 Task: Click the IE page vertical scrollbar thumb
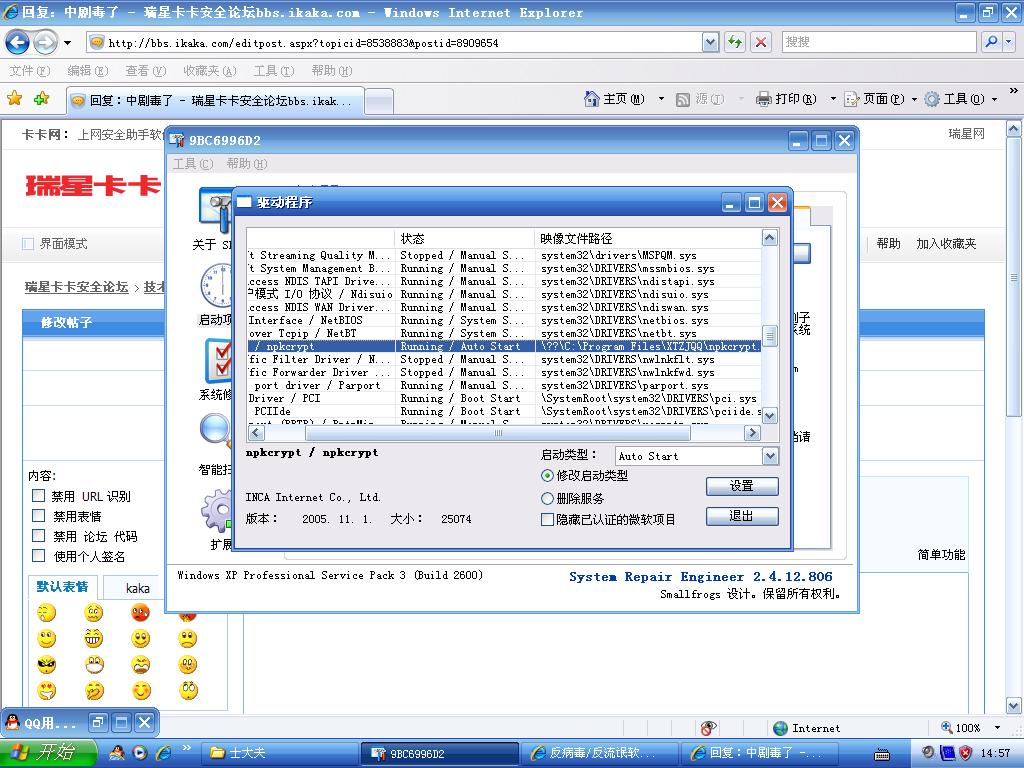[1014, 278]
